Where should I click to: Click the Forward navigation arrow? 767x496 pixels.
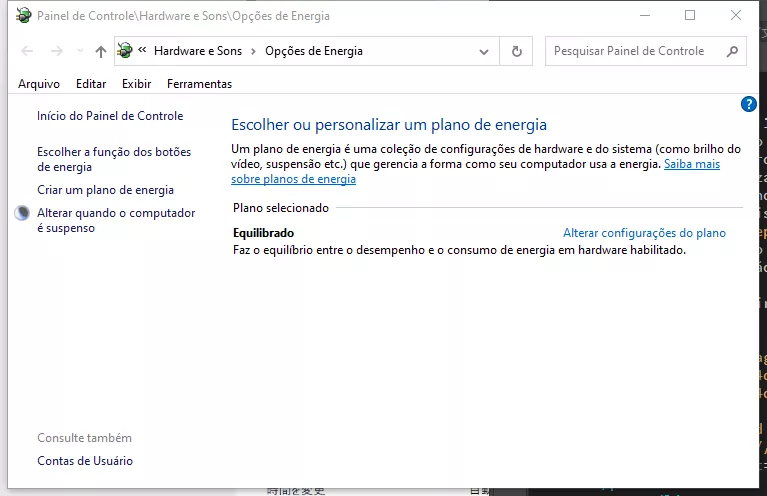(57, 51)
